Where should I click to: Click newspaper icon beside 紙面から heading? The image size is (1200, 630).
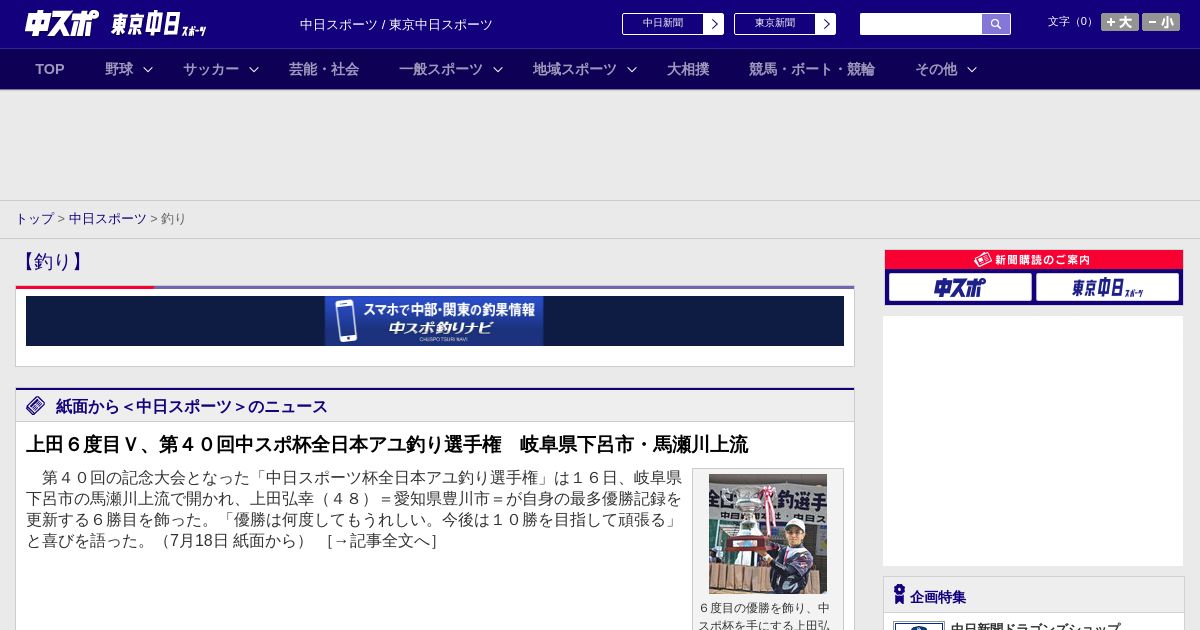pyautogui.click(x=36, y=405)
